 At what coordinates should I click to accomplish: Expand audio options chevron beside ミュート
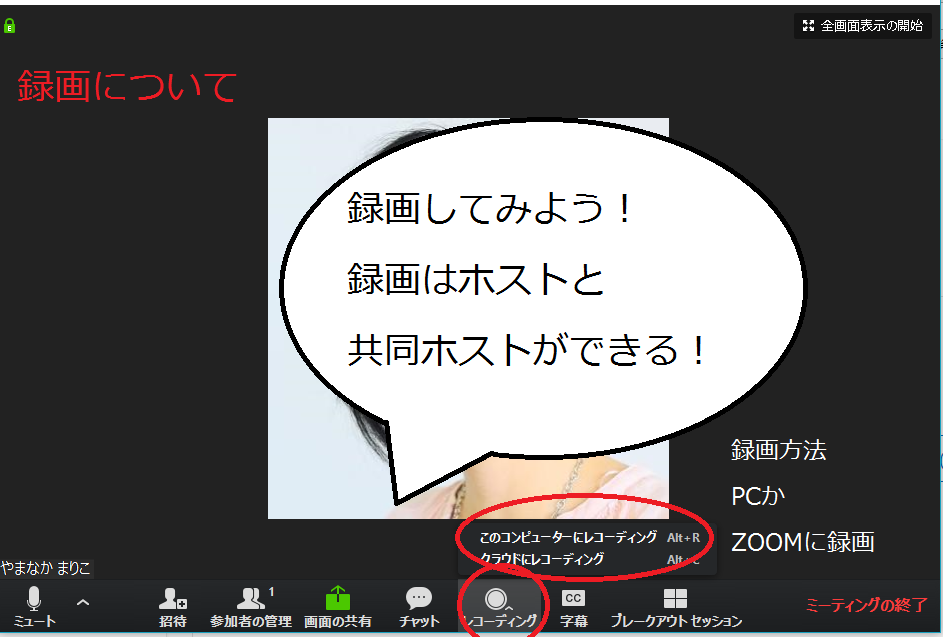click(83, 602)
